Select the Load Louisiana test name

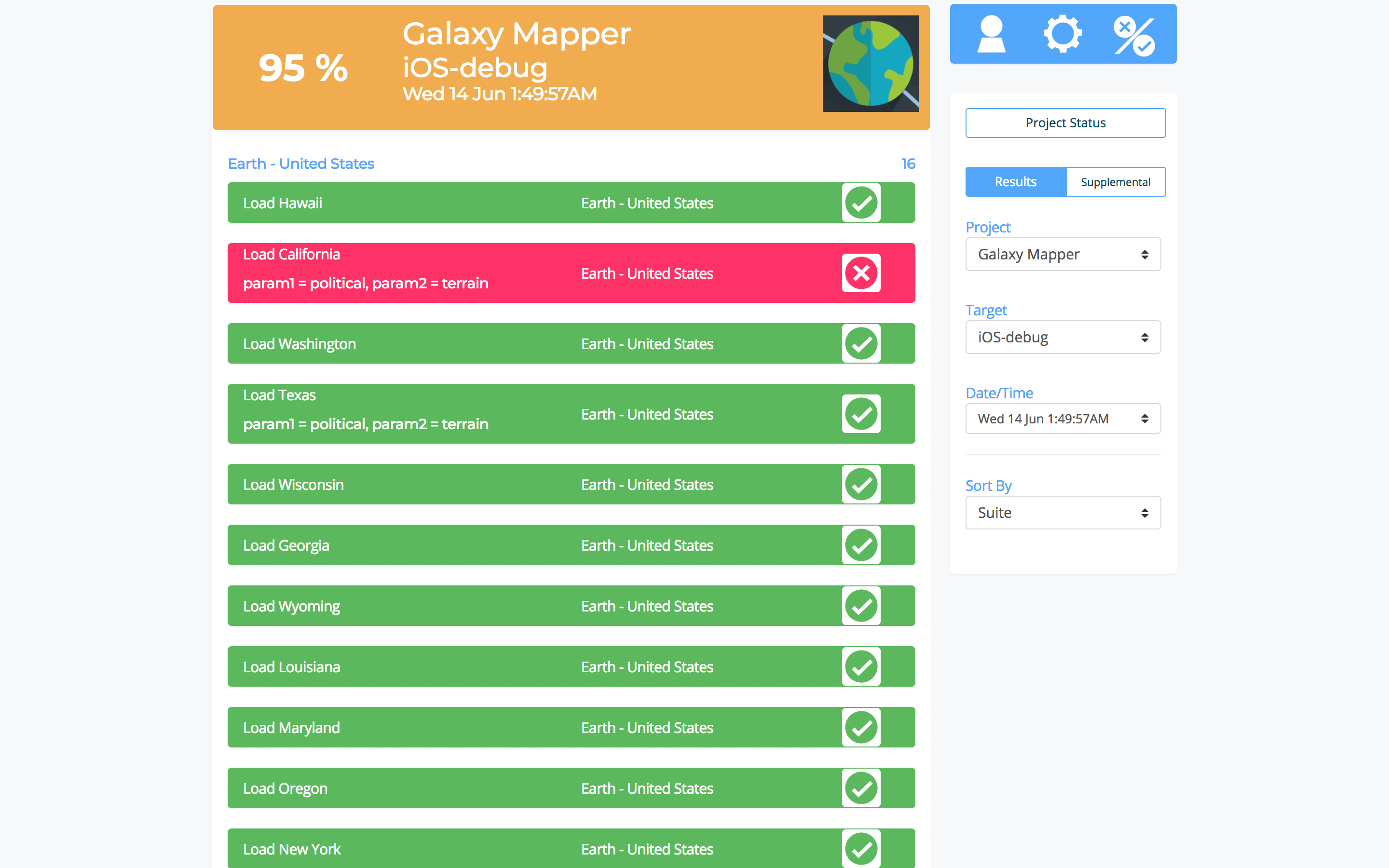(x=292, y=667)
